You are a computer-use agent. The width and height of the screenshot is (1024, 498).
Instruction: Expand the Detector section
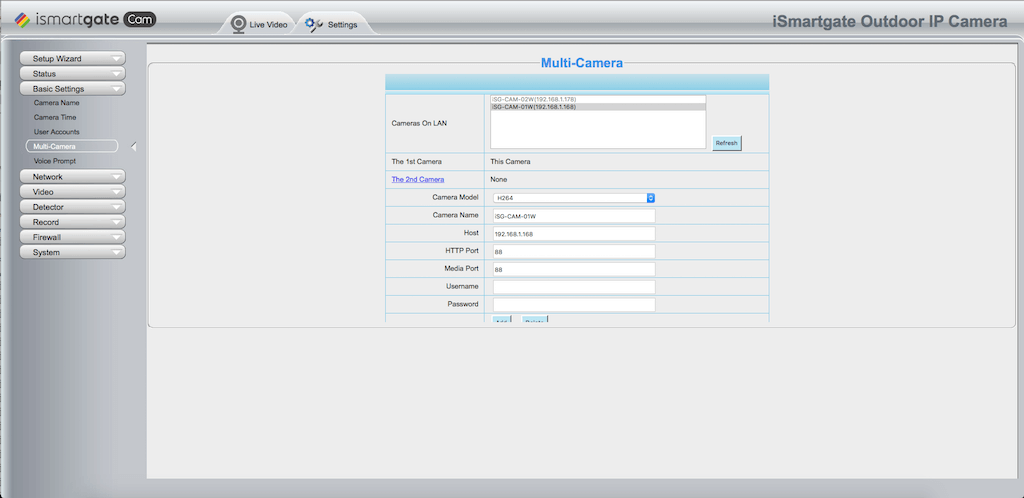click(x=72, y=207)
